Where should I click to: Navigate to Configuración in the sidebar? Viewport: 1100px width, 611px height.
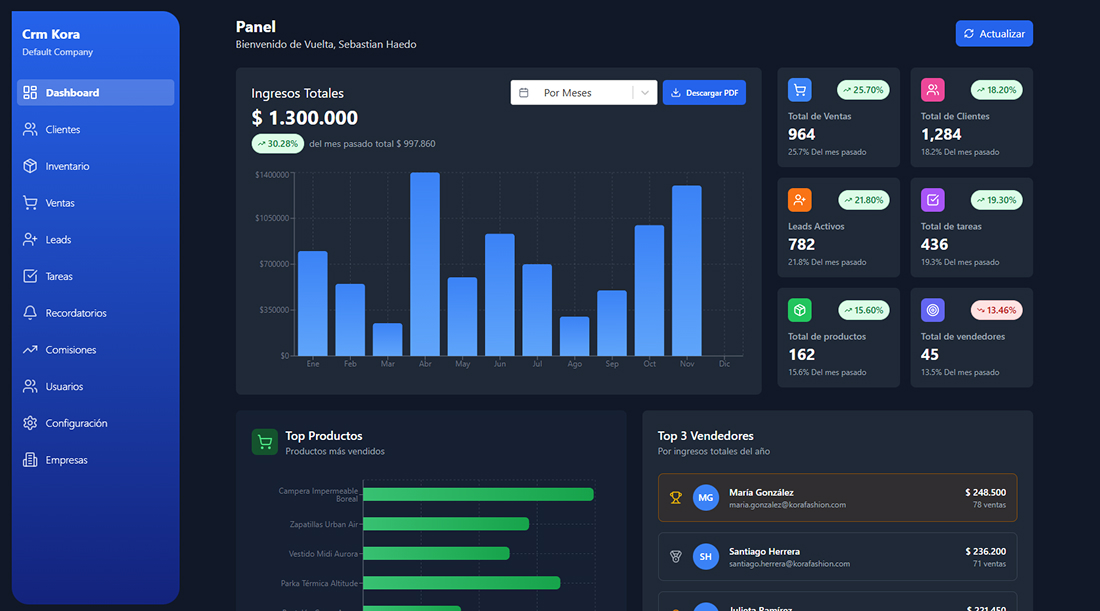76,423
